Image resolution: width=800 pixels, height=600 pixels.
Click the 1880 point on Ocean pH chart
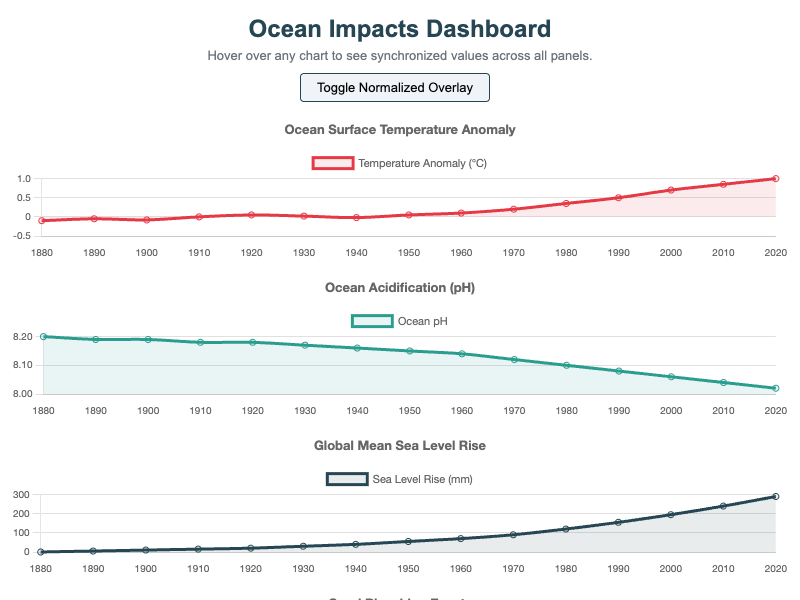coord(42,337)
